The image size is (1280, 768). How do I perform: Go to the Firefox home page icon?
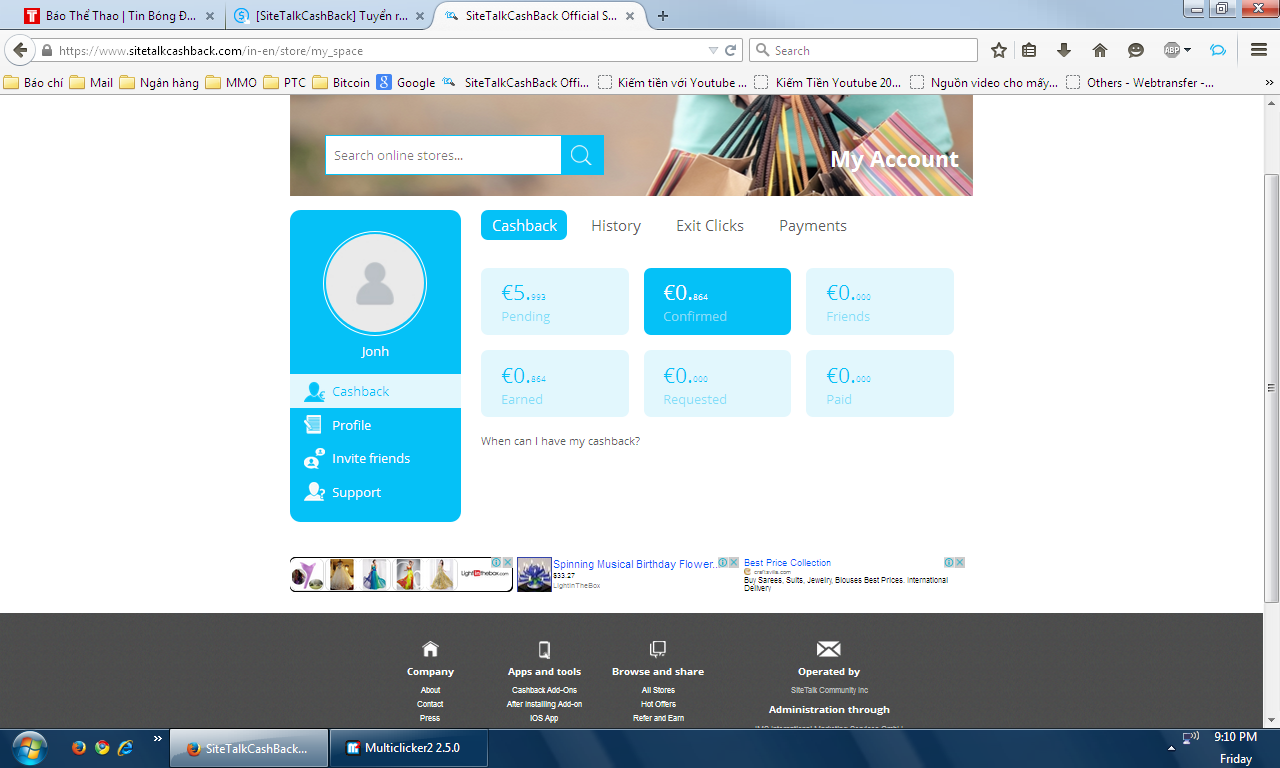coord(1100,50)
